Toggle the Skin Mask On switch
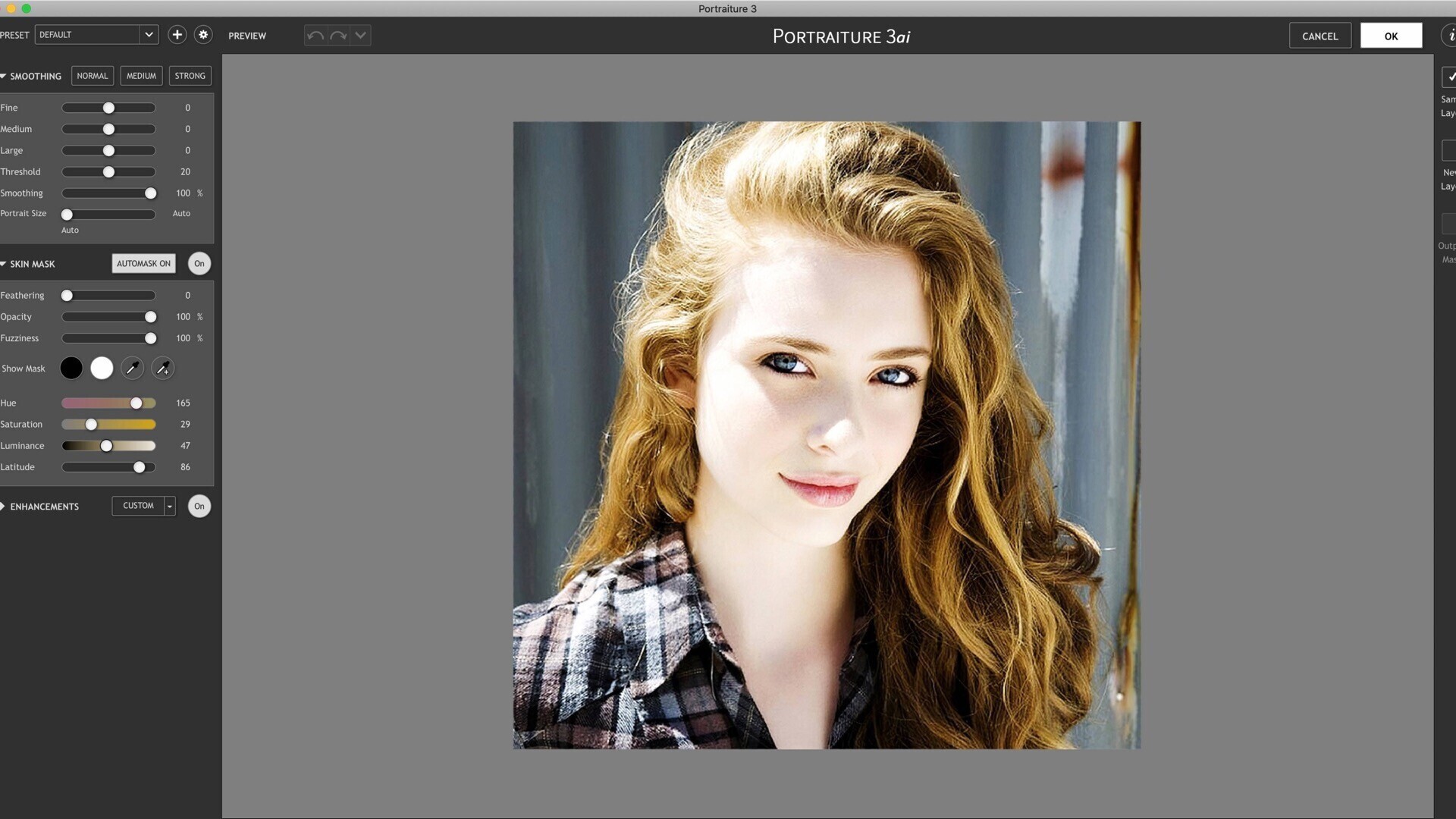 pyautogui.click(x=199, y=264)
